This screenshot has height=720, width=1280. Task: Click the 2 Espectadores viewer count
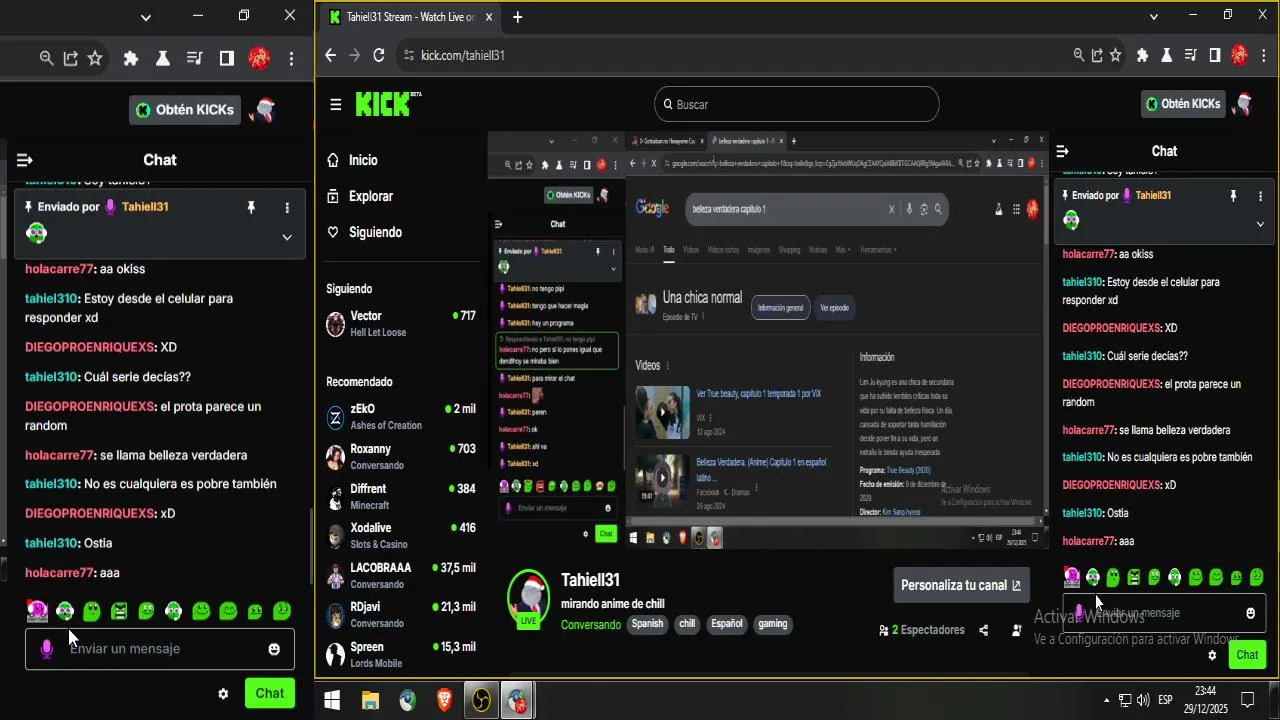point(922,630)
